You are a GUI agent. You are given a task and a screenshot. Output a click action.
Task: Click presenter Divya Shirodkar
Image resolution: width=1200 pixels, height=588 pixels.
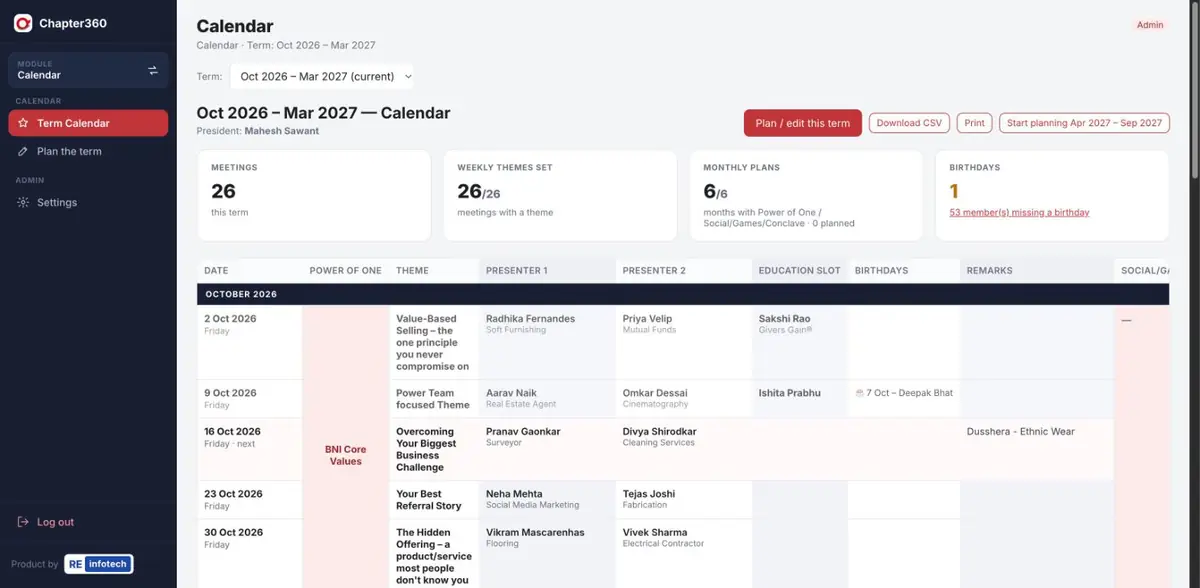(659, 432)
